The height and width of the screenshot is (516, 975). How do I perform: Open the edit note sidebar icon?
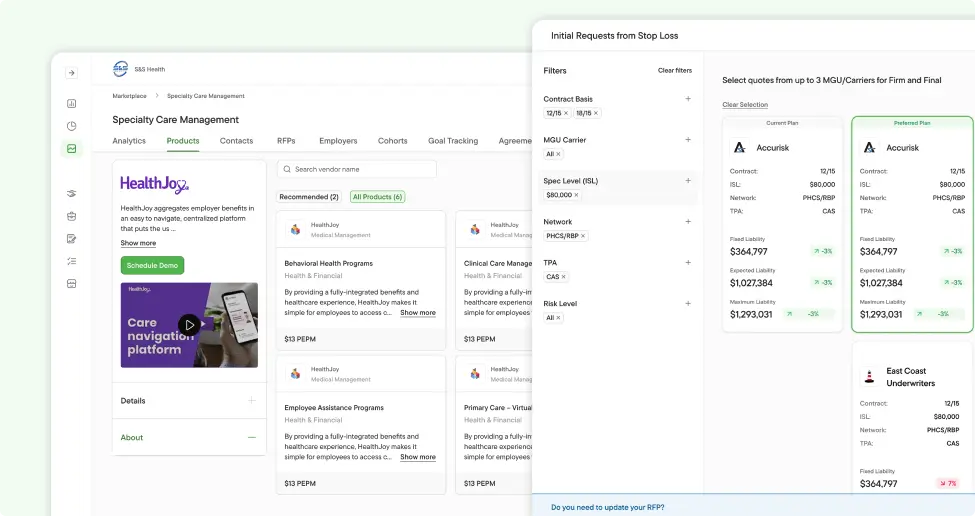pos(71,239)
